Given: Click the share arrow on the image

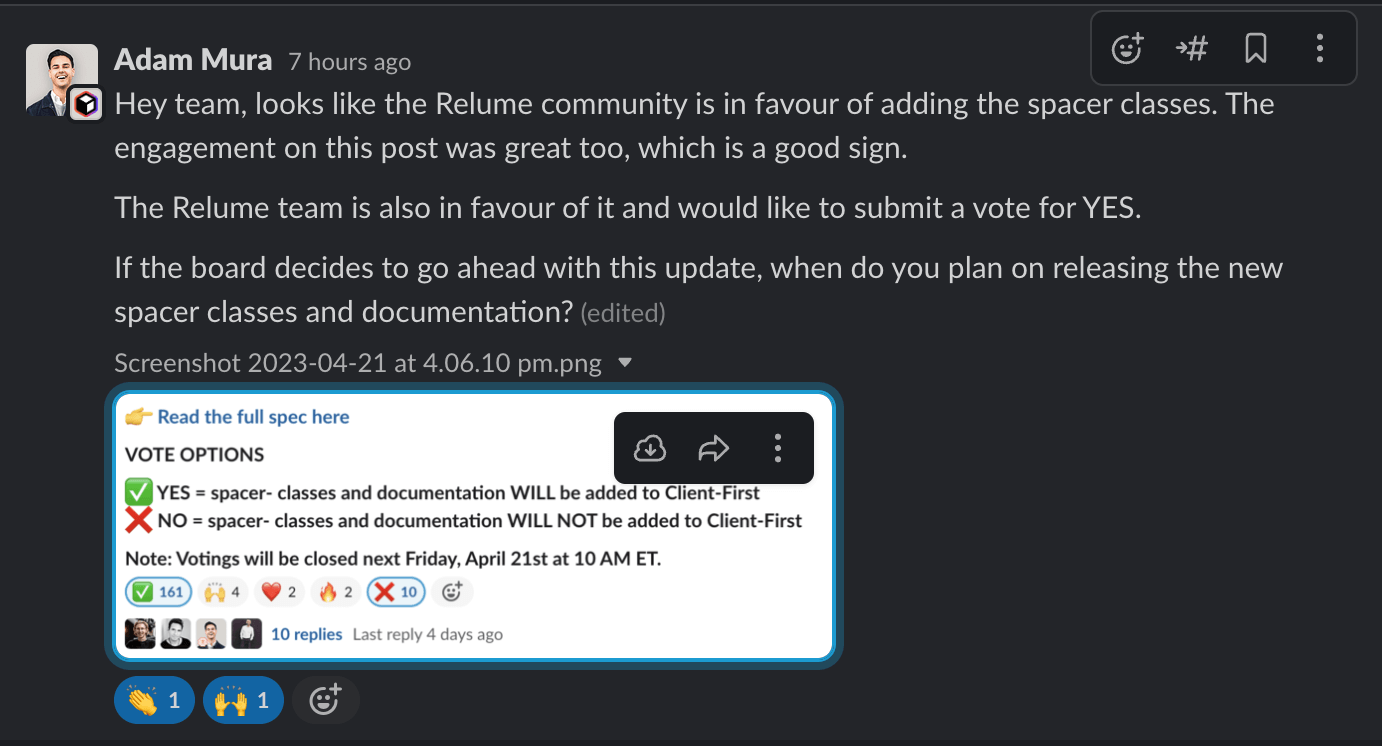Looking at the screenshot, I should [713, 448].
